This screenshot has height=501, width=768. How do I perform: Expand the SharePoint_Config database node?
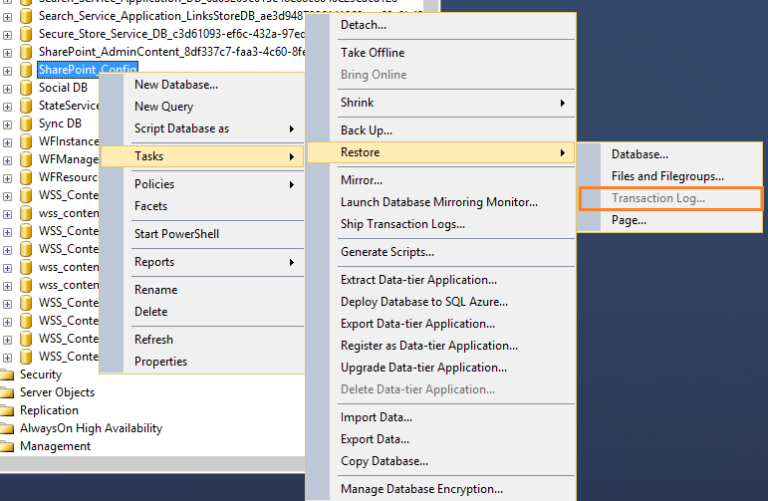[7, 71]
